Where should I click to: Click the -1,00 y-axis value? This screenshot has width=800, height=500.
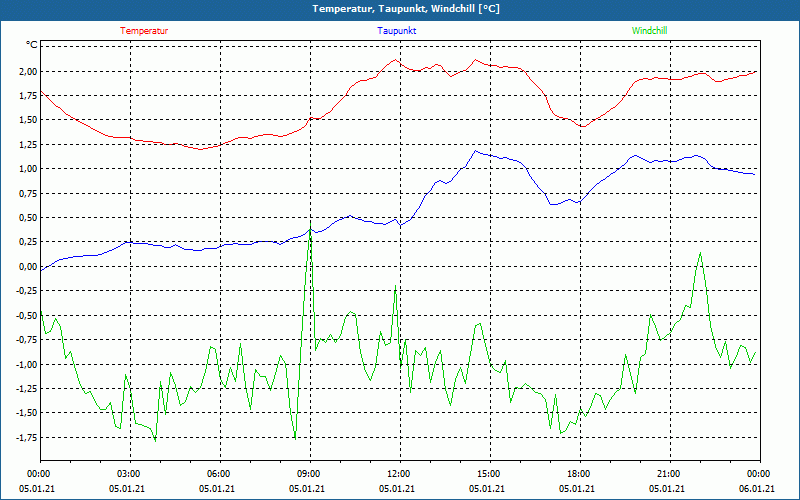pyautogui.click(x=27, y=364)
